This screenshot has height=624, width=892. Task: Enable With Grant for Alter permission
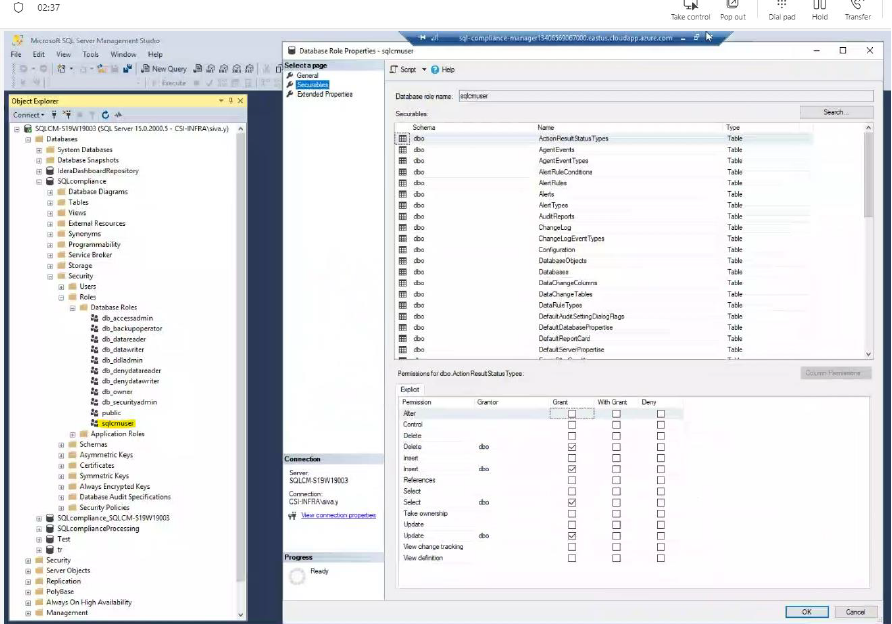616,414
